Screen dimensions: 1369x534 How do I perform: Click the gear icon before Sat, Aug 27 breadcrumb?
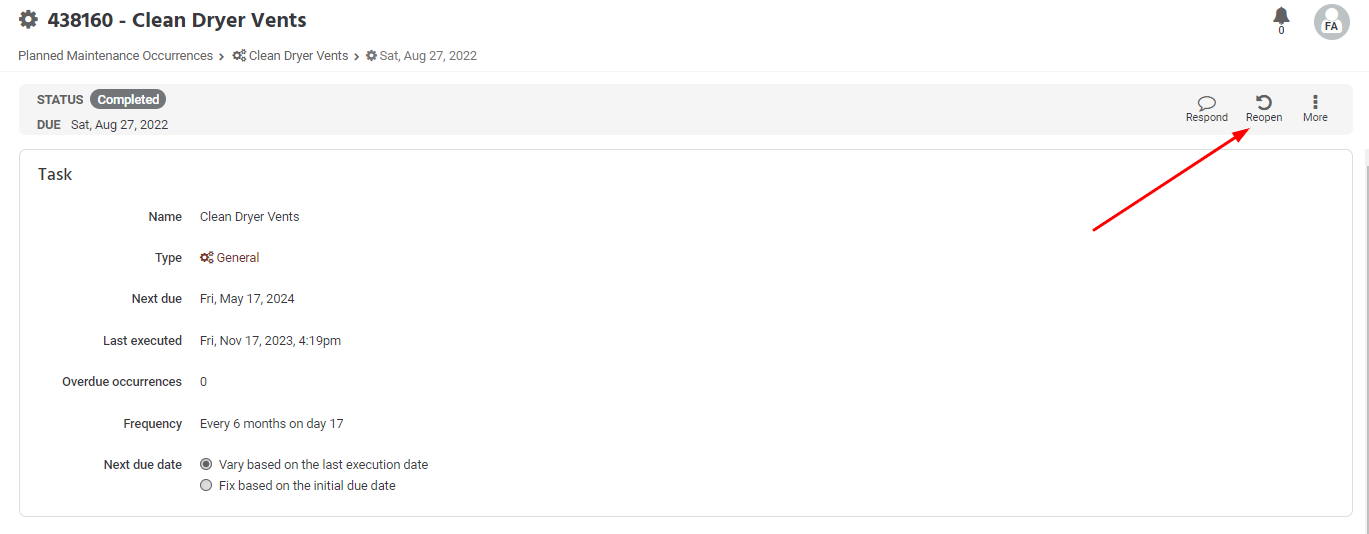(371, 56)
